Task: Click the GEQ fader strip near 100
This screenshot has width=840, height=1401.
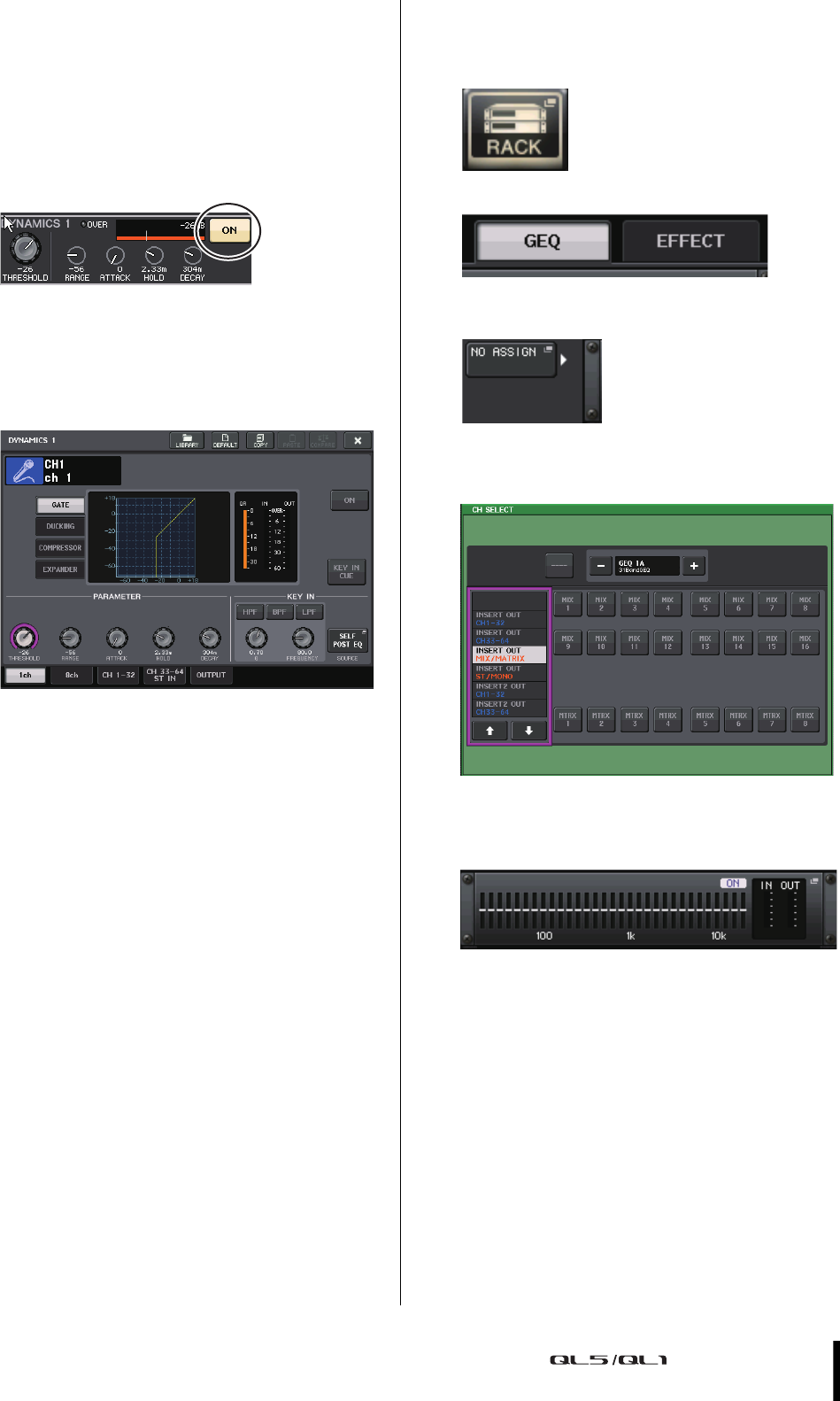Action: (544, 910)
